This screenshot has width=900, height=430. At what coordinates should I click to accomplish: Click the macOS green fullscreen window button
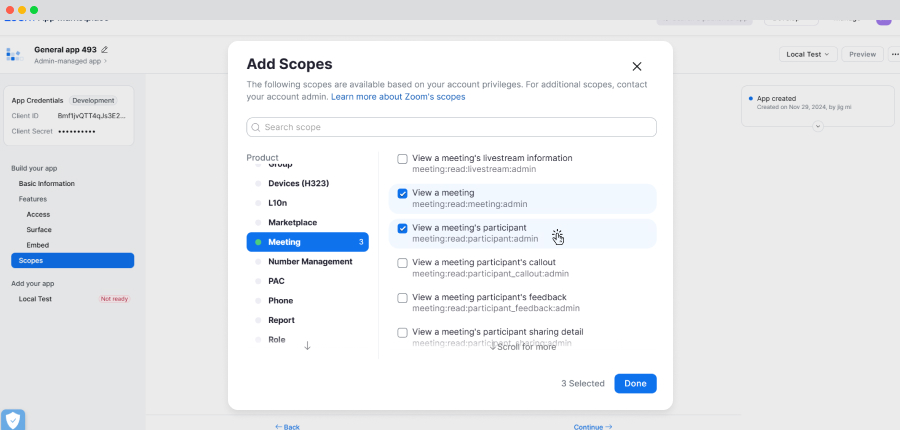(34, 10)
